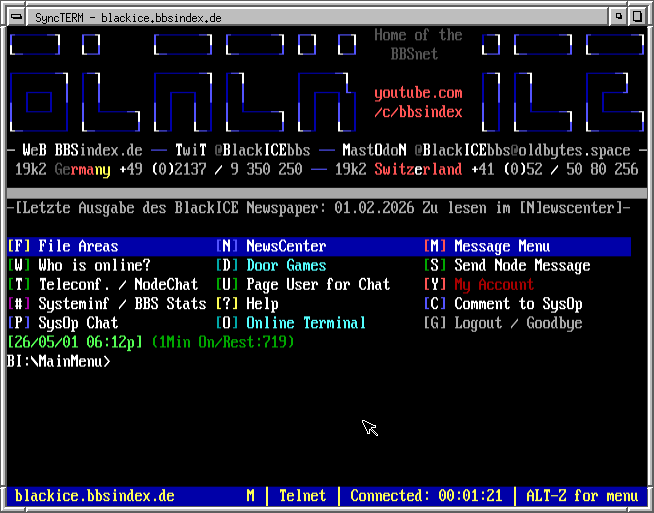Open the [?] Help entry
Screen dimensions: 654x513
coord(247,304)
